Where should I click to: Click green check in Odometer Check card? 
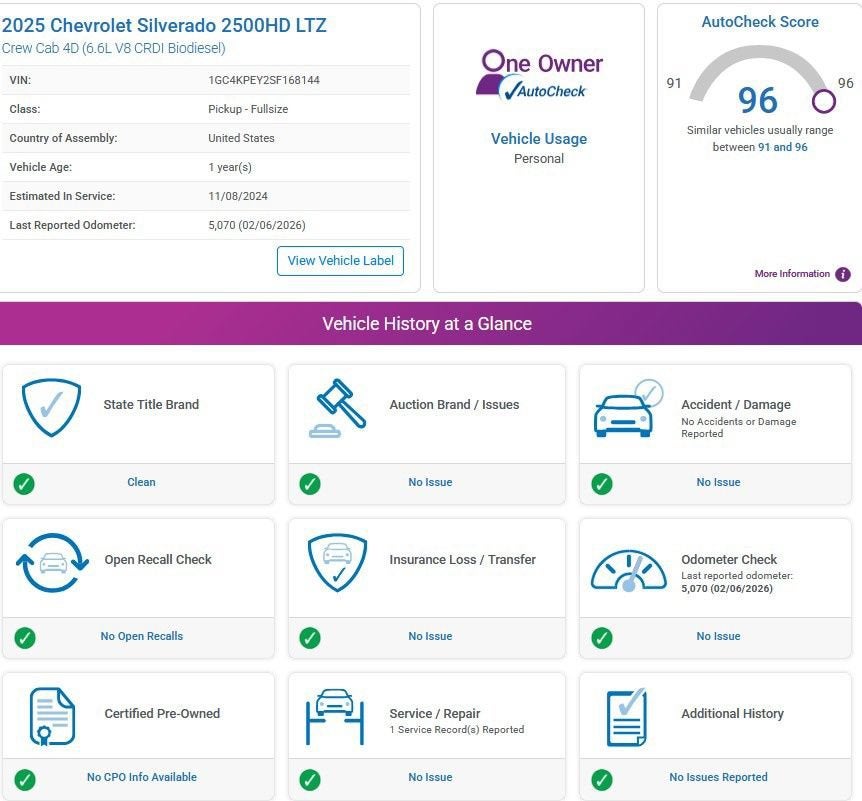pyautogui.click(x=602, y=638)
